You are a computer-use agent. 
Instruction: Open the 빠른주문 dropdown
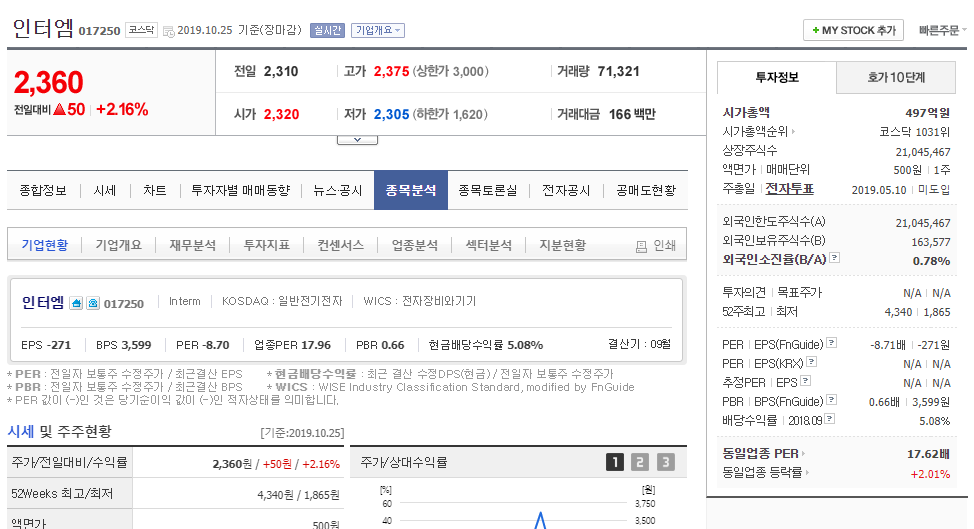coord(942,30)
